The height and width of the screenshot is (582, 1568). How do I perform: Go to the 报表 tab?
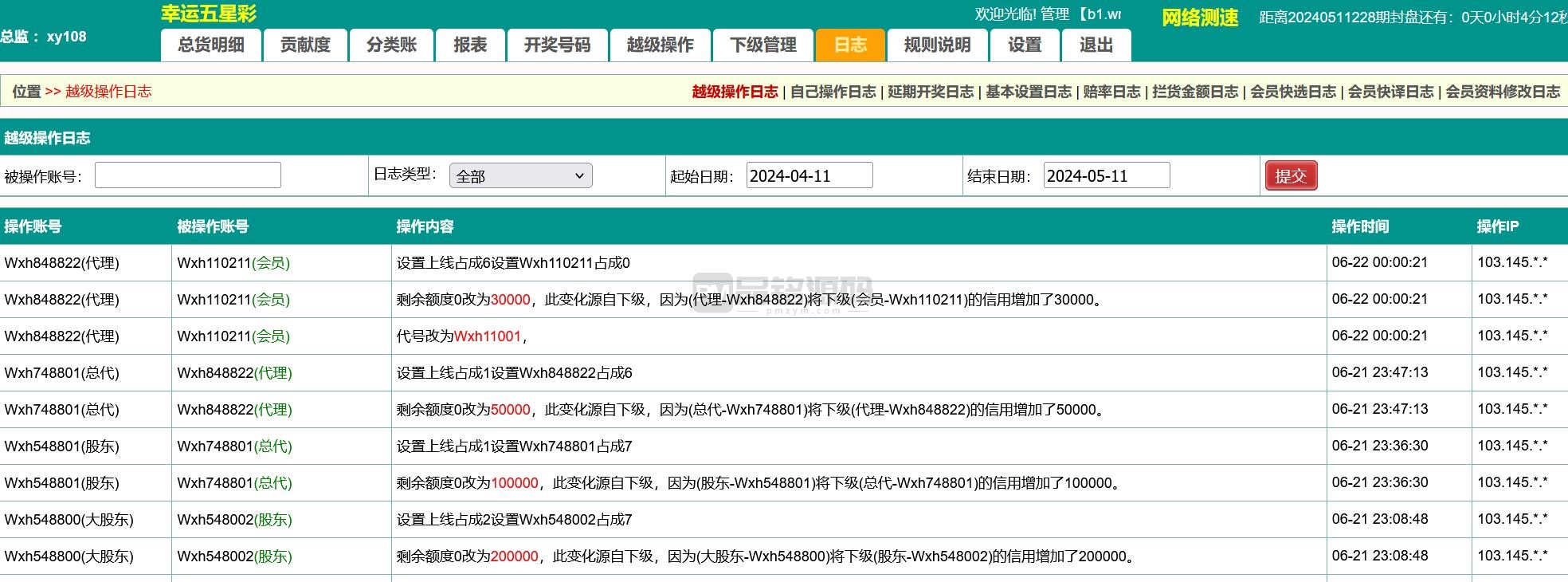tap(470, 45)
